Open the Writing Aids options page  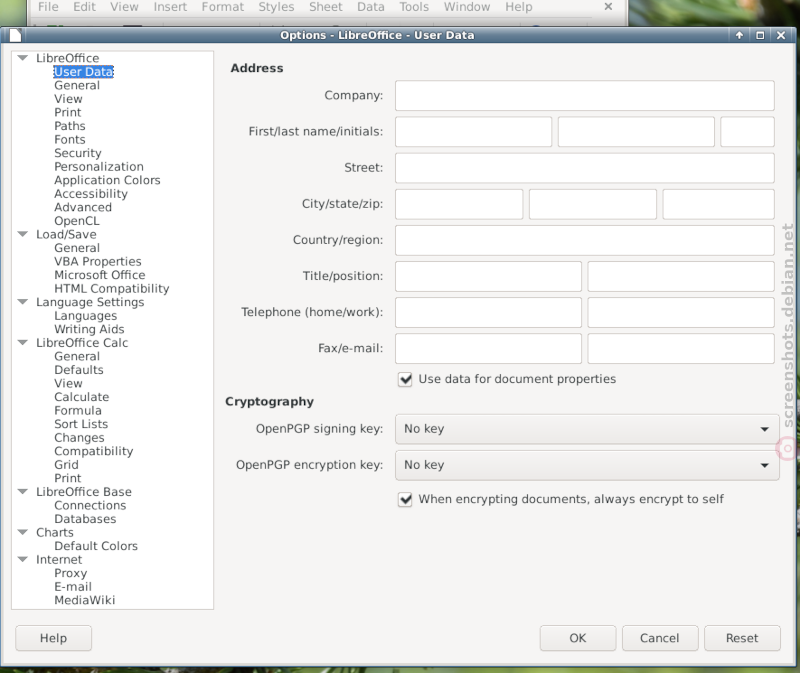tap(89, 329)
